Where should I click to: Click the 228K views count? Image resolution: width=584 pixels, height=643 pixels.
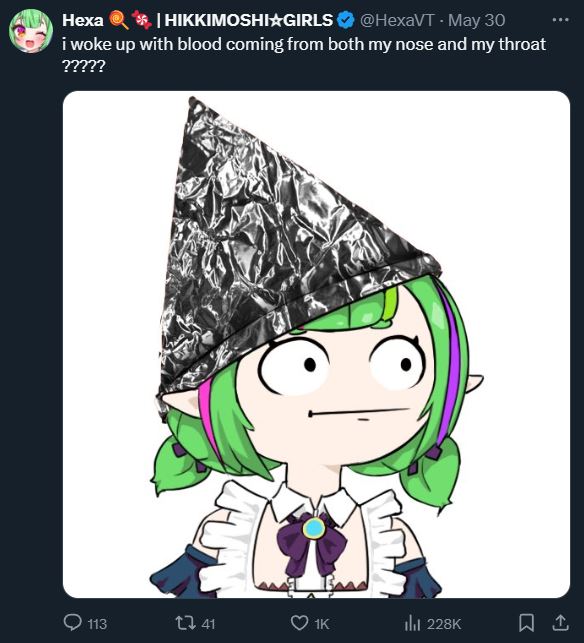[444, 624]
